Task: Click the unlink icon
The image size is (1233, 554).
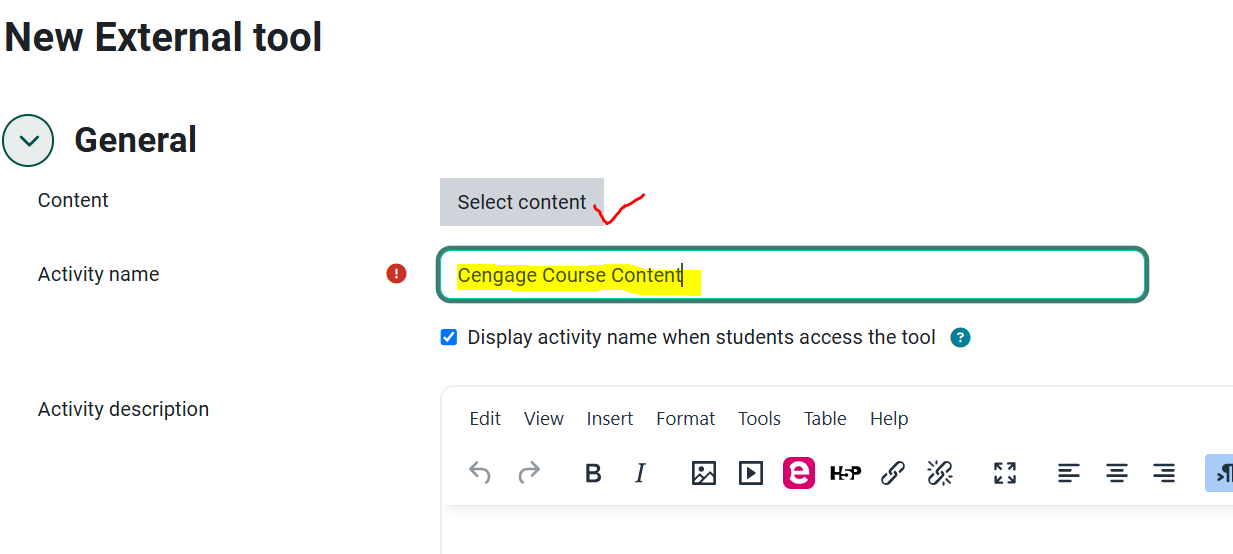Action: click(940, 473)
